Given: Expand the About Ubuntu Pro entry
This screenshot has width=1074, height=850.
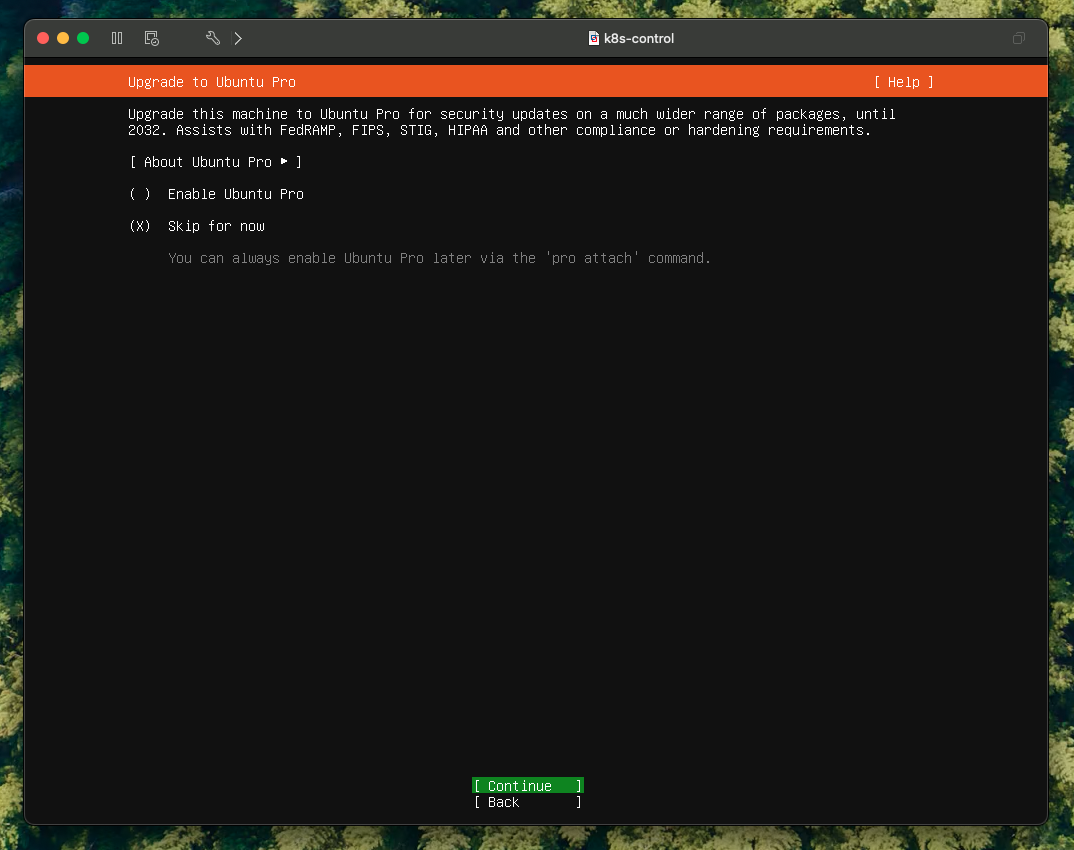Looking at the screenshot, I should [x=215, y=162].
